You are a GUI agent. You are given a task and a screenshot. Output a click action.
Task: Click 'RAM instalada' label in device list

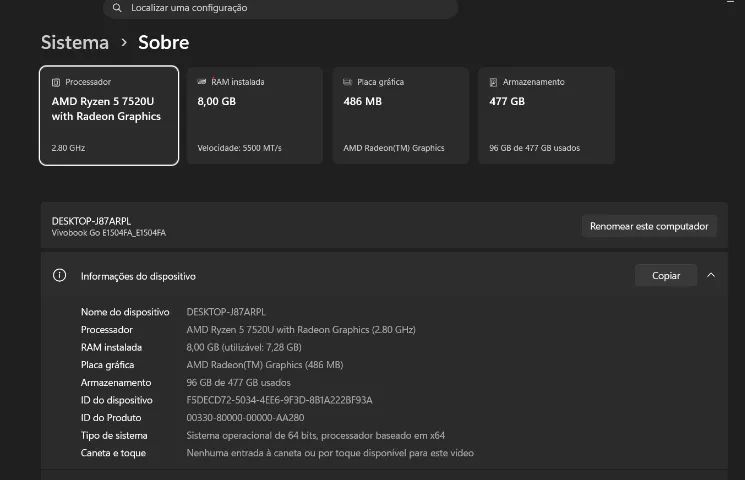111,347
